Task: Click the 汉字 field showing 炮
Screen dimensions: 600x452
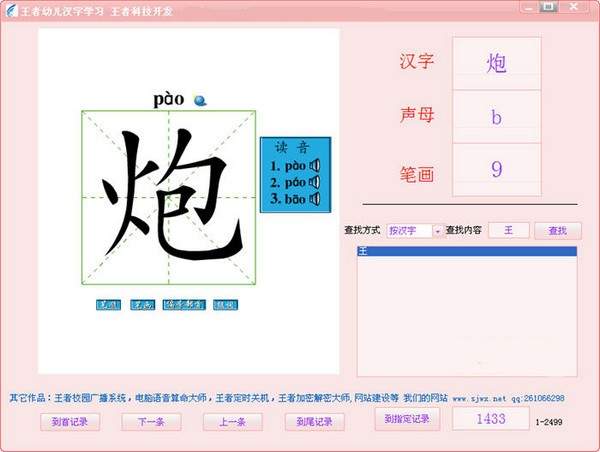Action: pos(497,64)
